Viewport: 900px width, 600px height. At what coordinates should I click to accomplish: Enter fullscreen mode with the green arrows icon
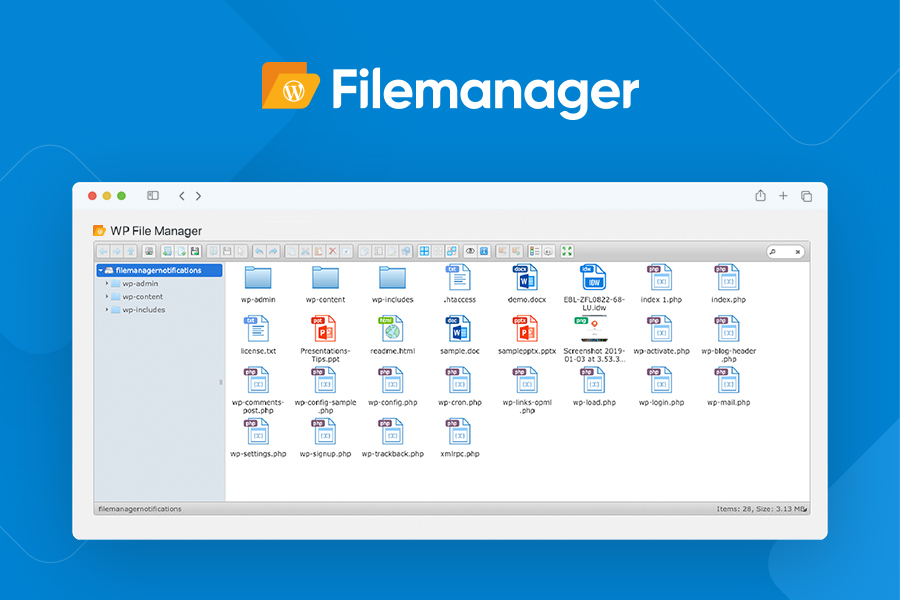coord(567,251)
